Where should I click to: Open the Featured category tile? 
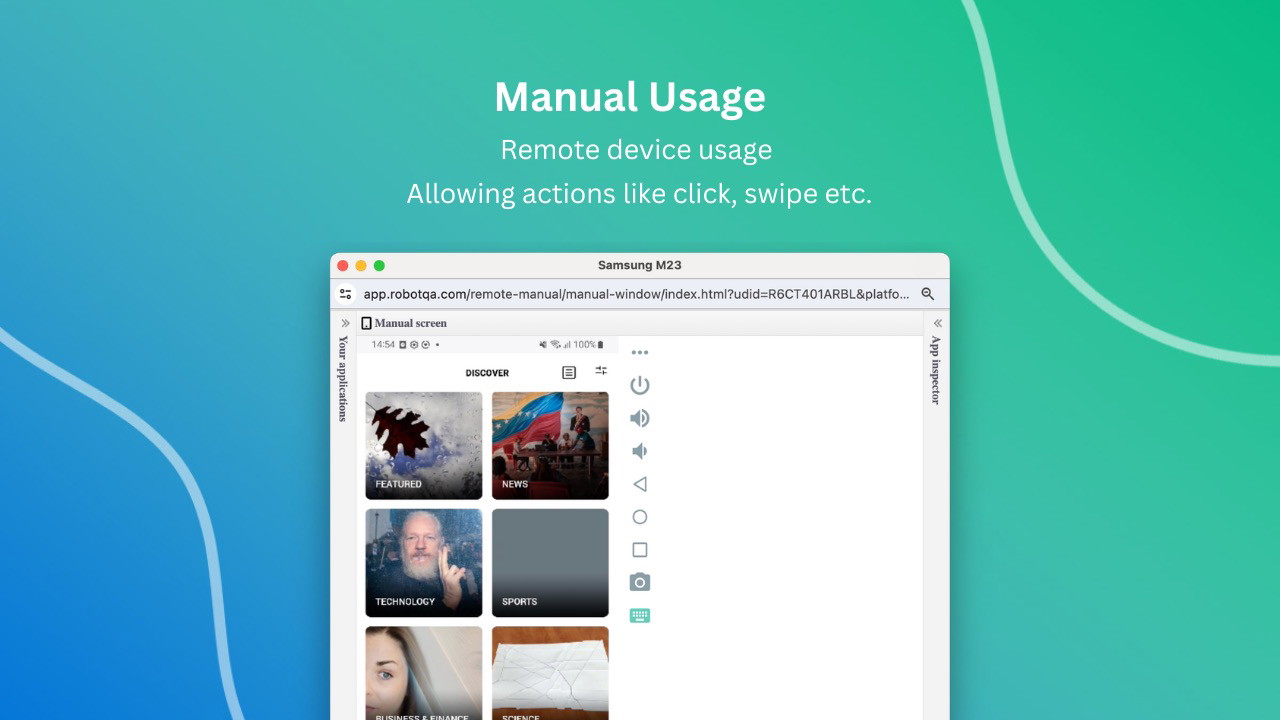click(x=424, y=445)
